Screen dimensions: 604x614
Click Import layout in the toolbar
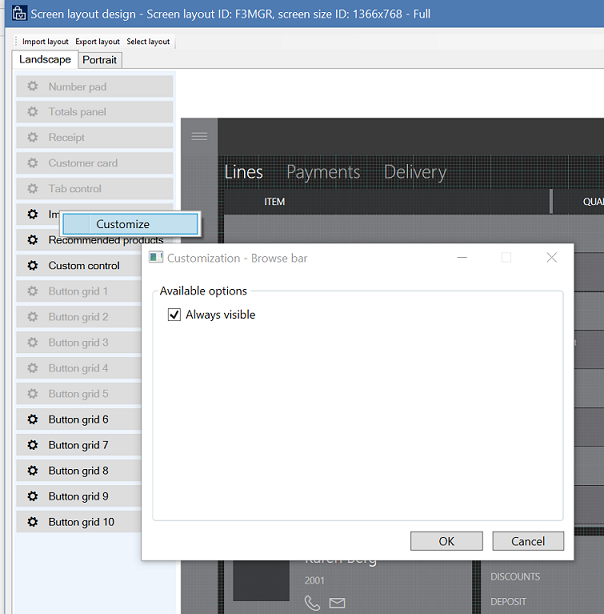pos(45,42)
